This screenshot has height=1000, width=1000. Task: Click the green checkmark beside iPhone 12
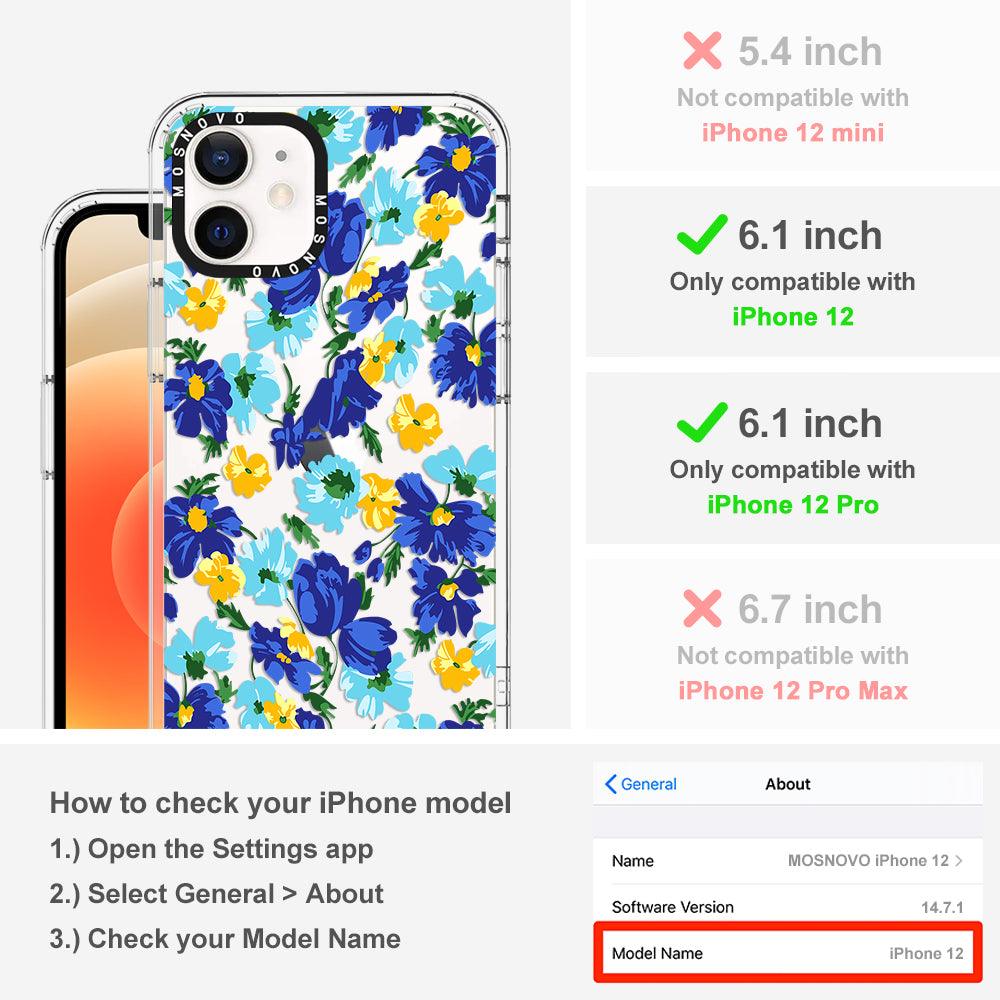[702, 234]
